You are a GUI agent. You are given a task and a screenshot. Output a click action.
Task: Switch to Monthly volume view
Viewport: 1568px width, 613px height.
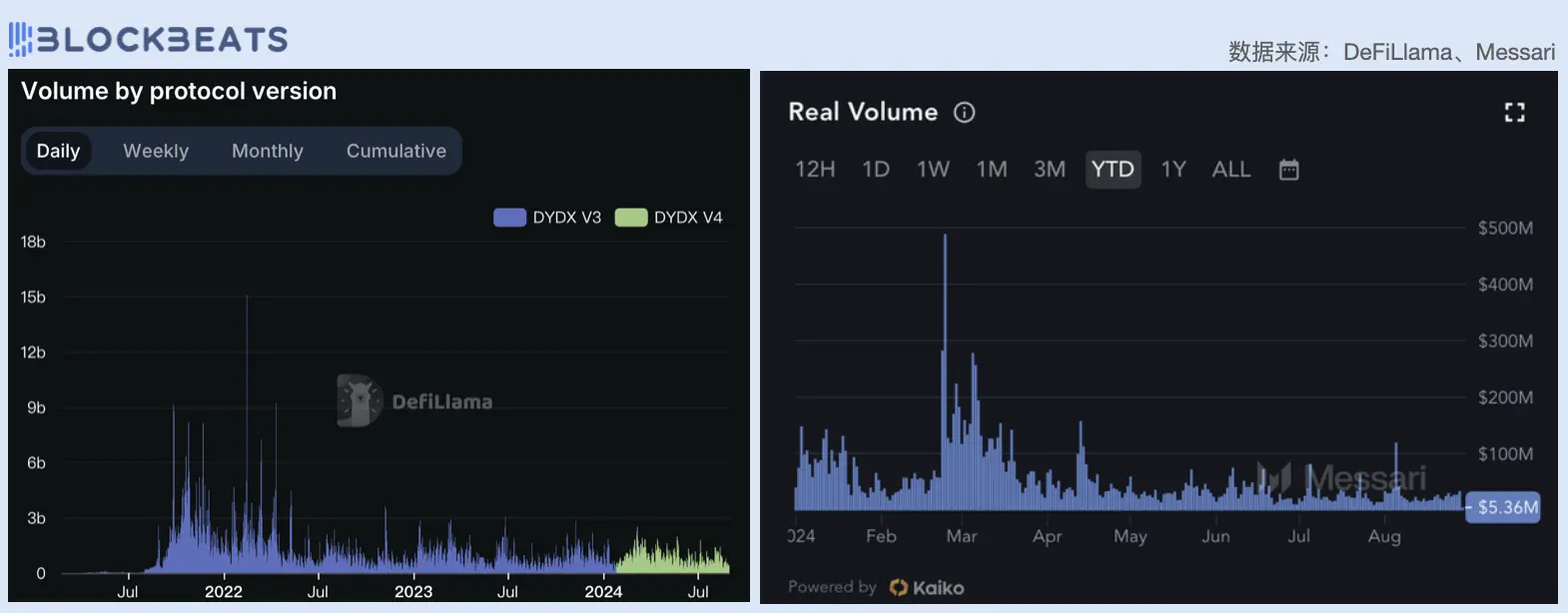coord(268,152)
